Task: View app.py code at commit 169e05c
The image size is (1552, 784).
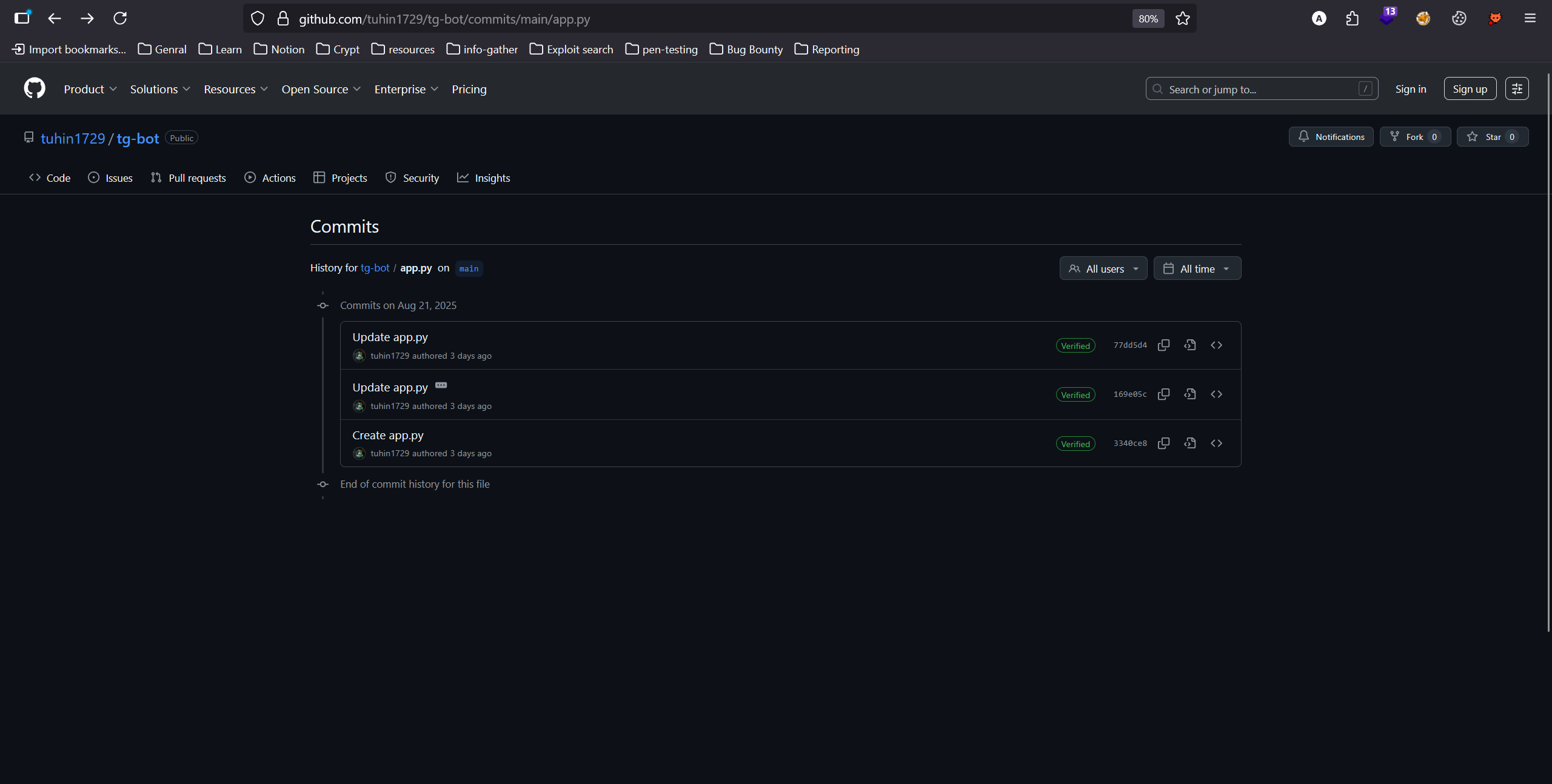Action: (1189, 394)
